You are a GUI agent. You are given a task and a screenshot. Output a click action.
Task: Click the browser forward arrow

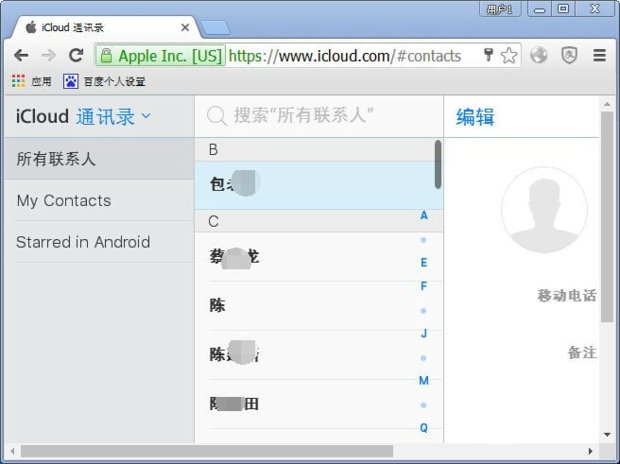point(49,55)
